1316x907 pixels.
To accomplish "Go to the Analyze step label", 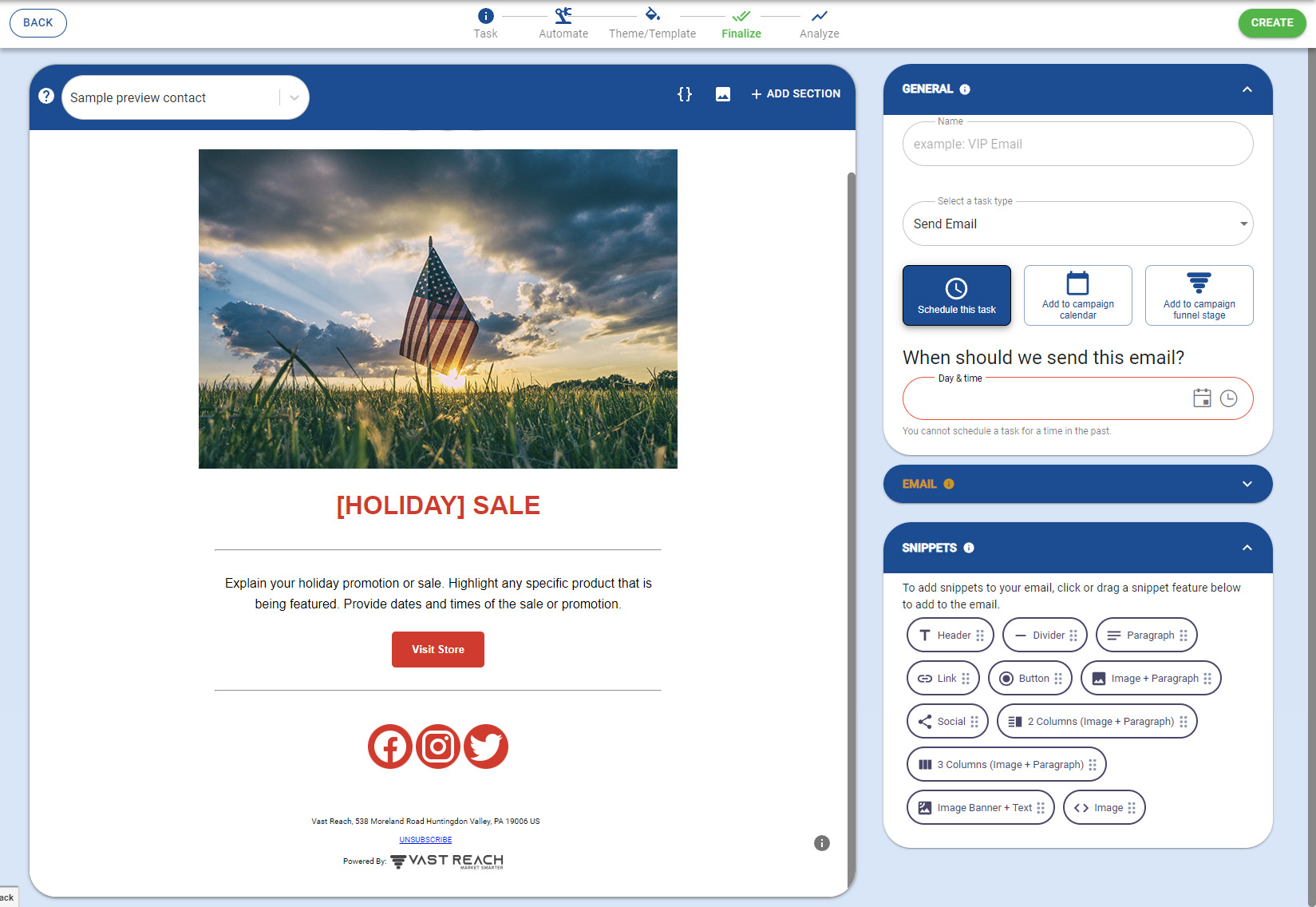I will coord(819,34).
